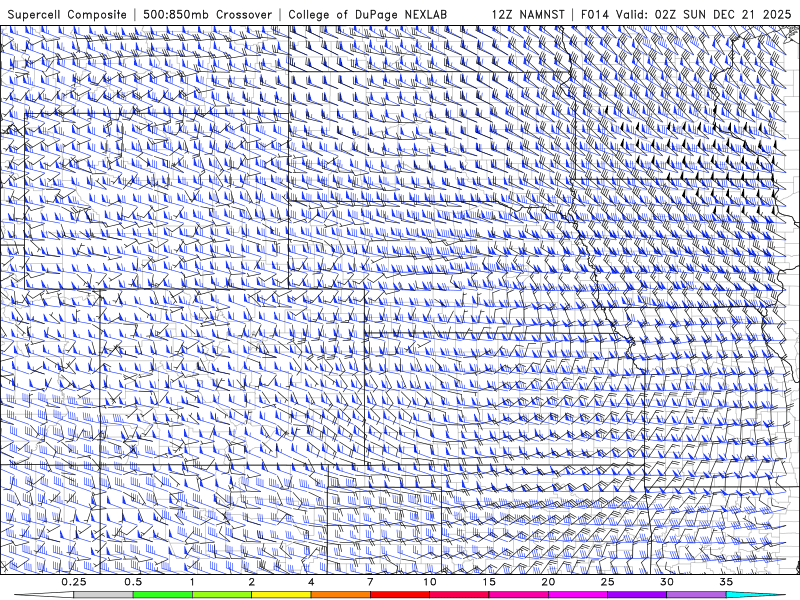Click the "20" legend value
Viewport: 800px width, 600px height.
click(548, 582)
